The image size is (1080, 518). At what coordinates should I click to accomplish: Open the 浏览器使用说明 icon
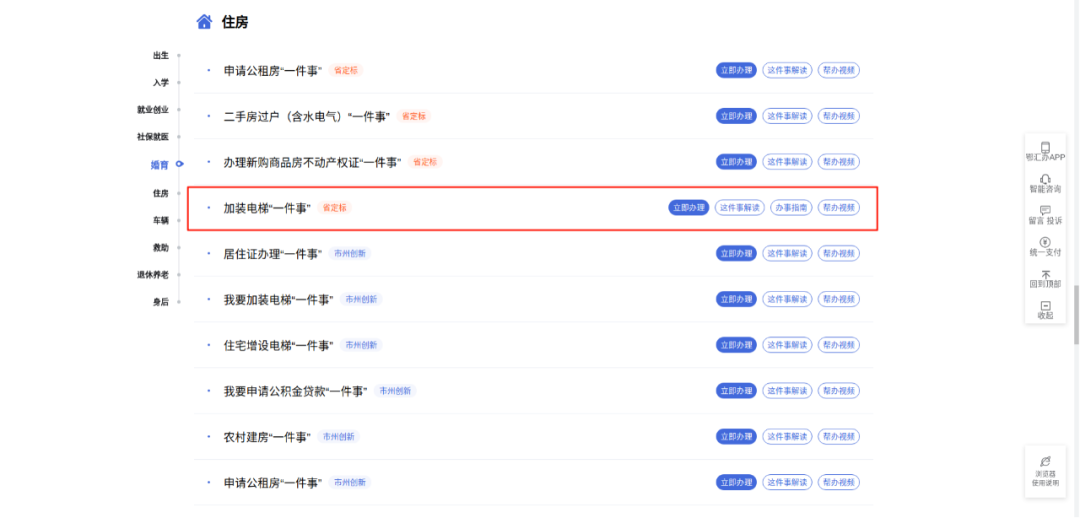point(1045,462)
